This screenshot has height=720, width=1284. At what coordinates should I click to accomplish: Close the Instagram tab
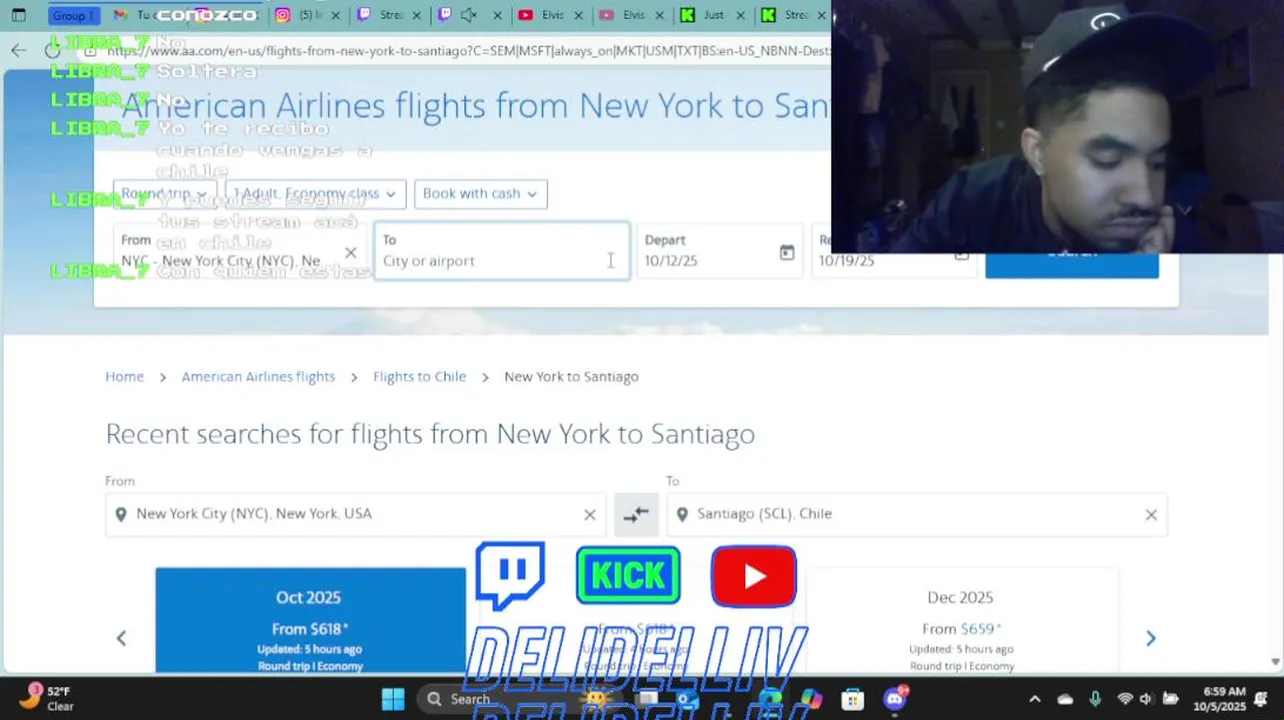tap(335, 15)
